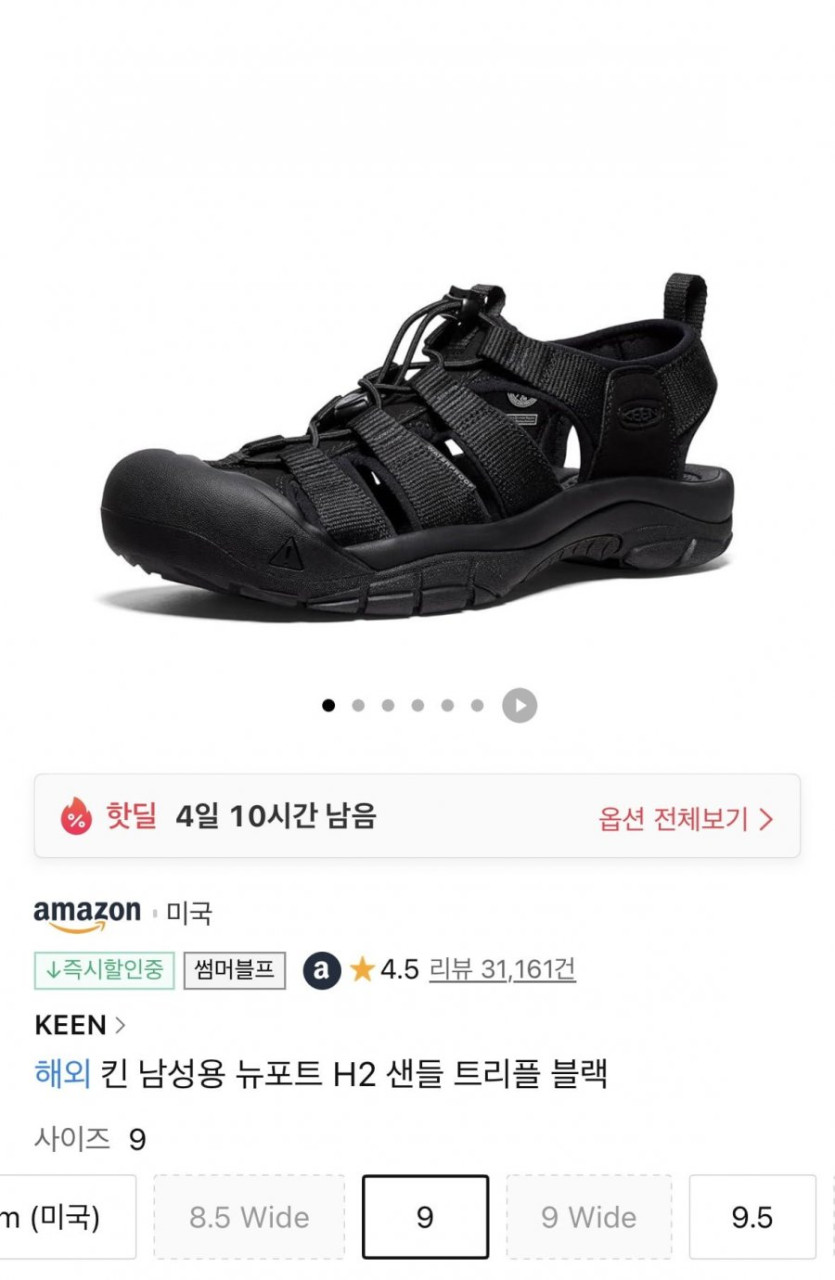This screenshot has height=1280, width=835.
Task: Select size 9.5
Action: 752,1217
